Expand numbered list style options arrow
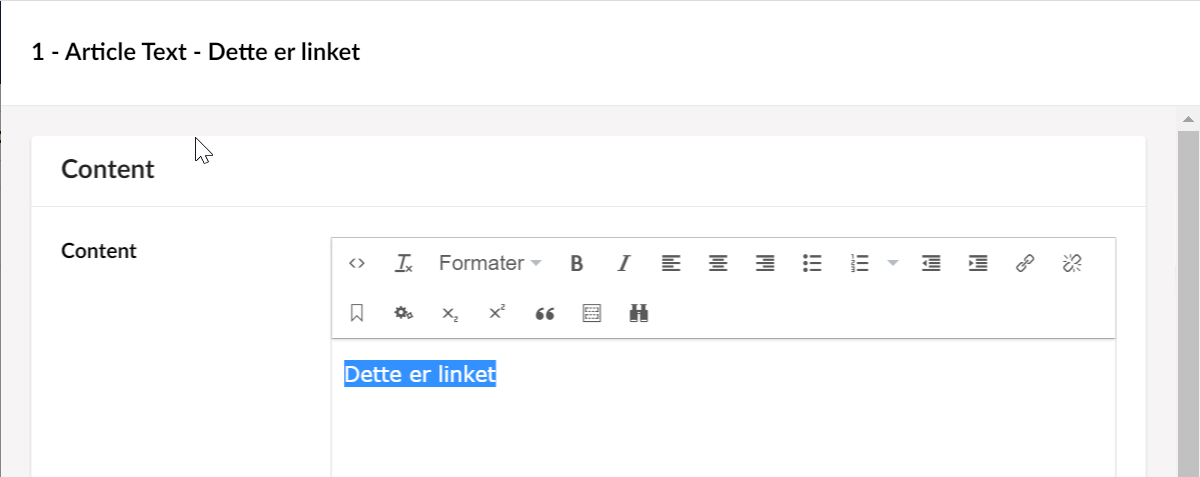This screenshot has height=477, width=1200. point(893,264)
